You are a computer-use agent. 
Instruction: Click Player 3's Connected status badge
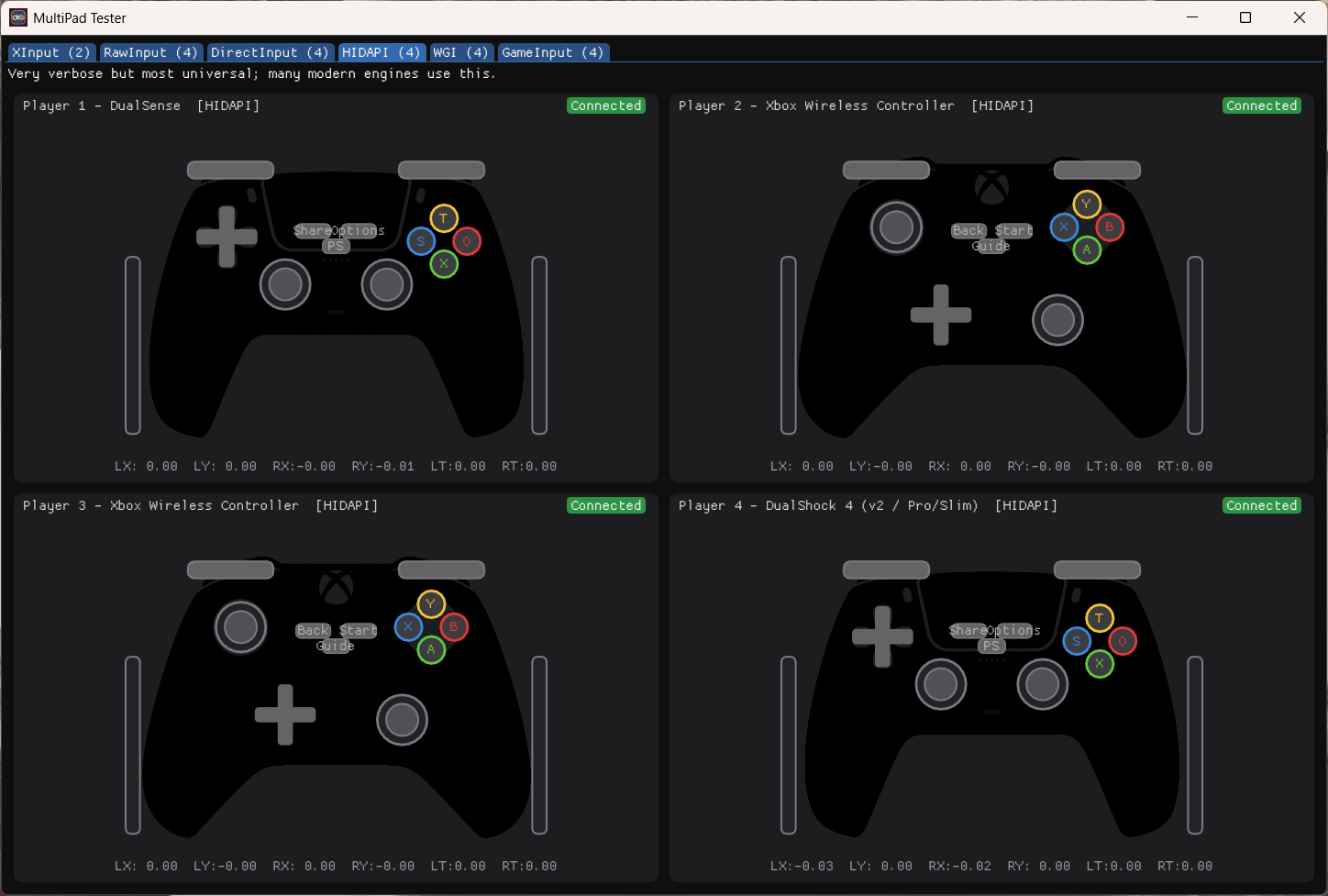click(606, 505)
